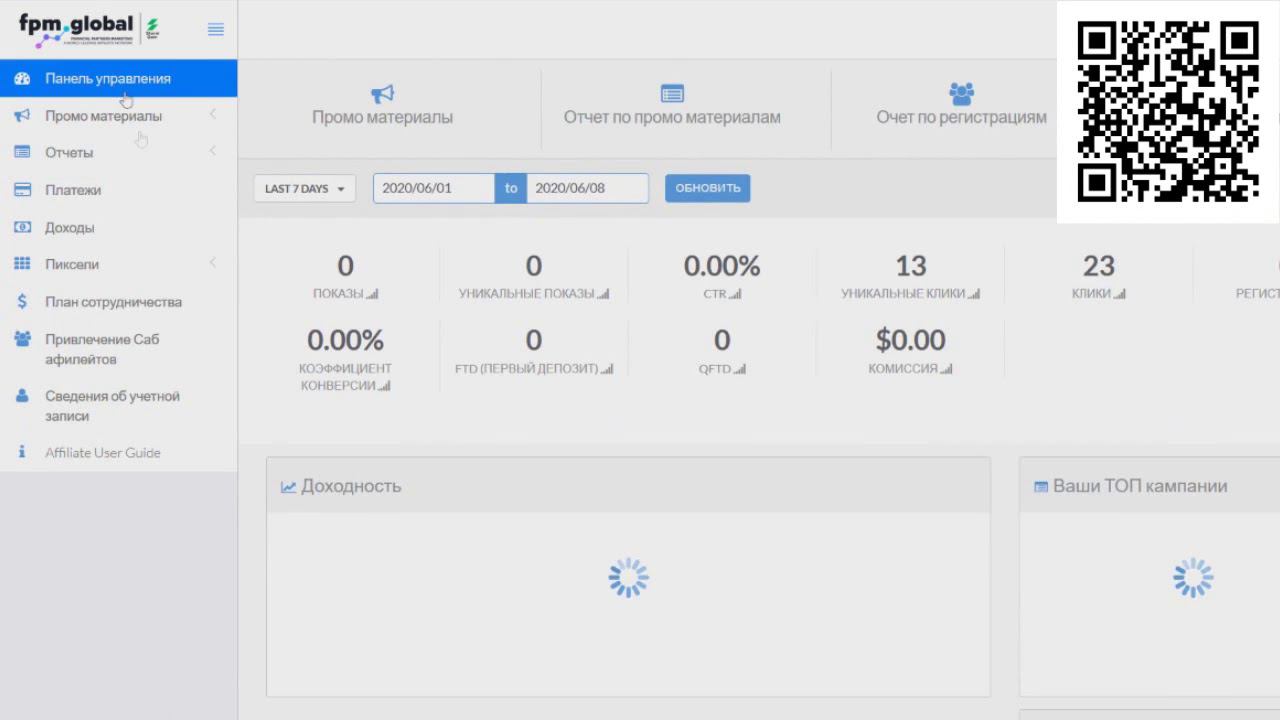Click the people icon above Очет по регистрациям
Viewport: 1280px width, 720px height.
961,94
